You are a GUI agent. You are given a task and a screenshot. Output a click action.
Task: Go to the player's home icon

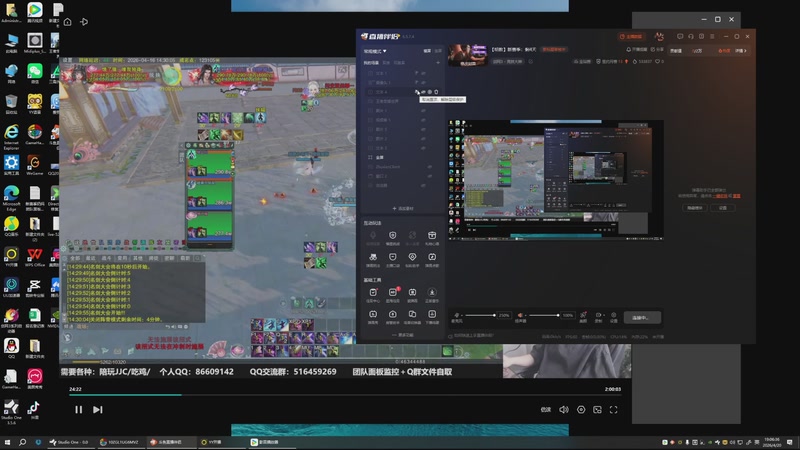pos(67,22)
